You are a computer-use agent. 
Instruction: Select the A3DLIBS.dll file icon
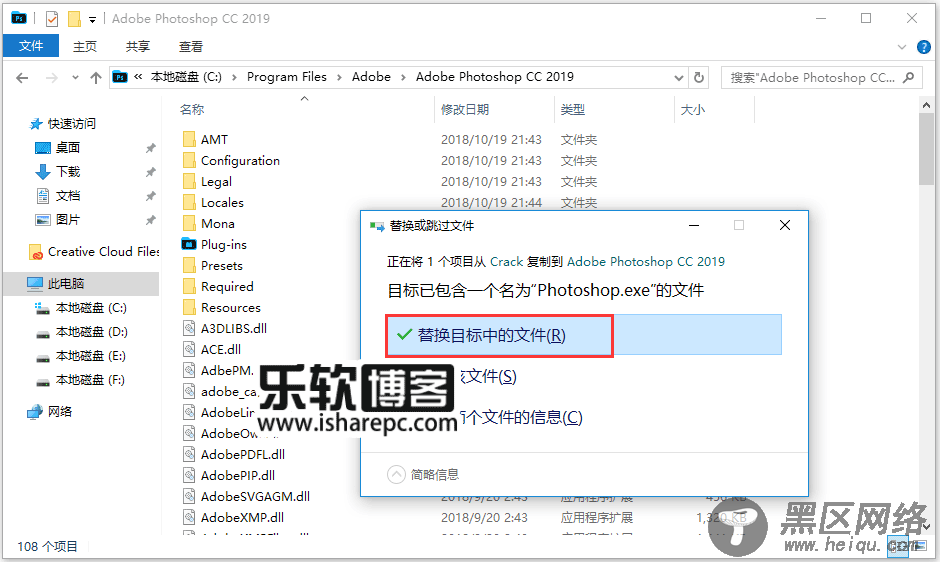tap(189, 328)
